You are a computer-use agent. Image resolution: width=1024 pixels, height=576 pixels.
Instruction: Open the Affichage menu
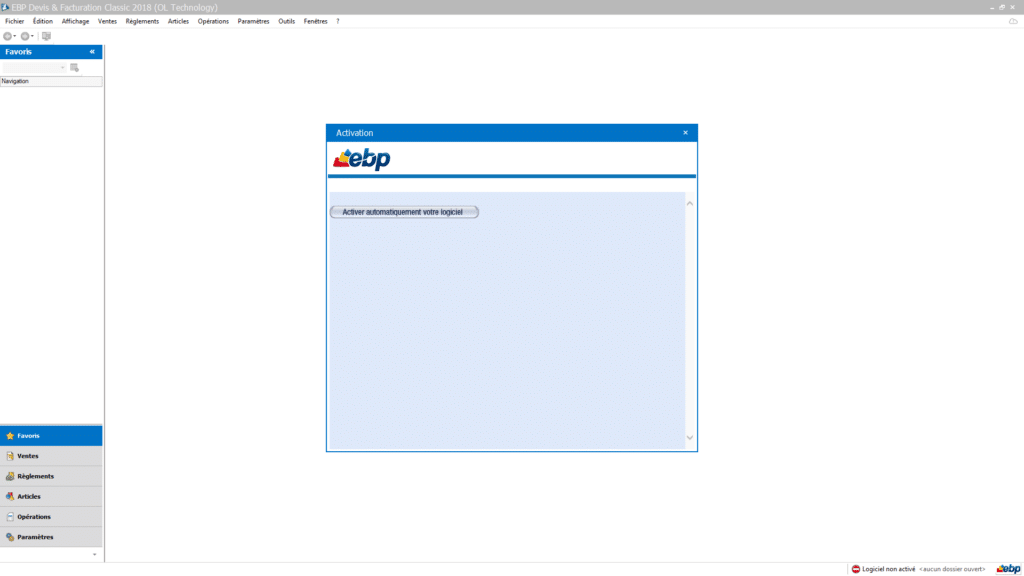75,22
